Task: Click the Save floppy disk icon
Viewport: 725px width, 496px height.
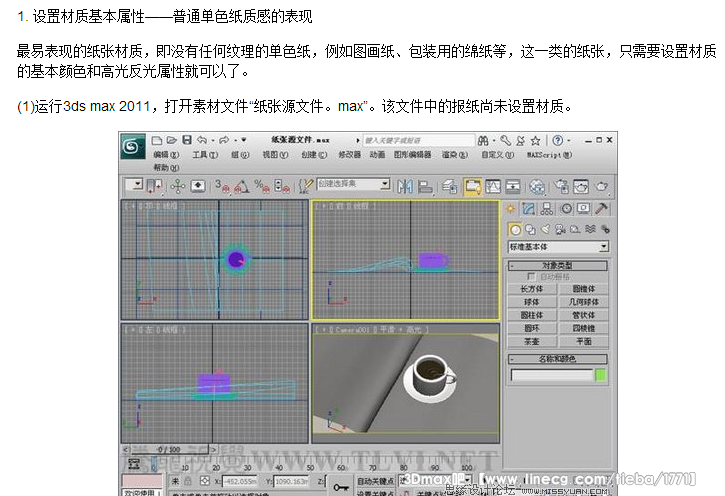Action: pyautogui.click(x=186, y=140)
